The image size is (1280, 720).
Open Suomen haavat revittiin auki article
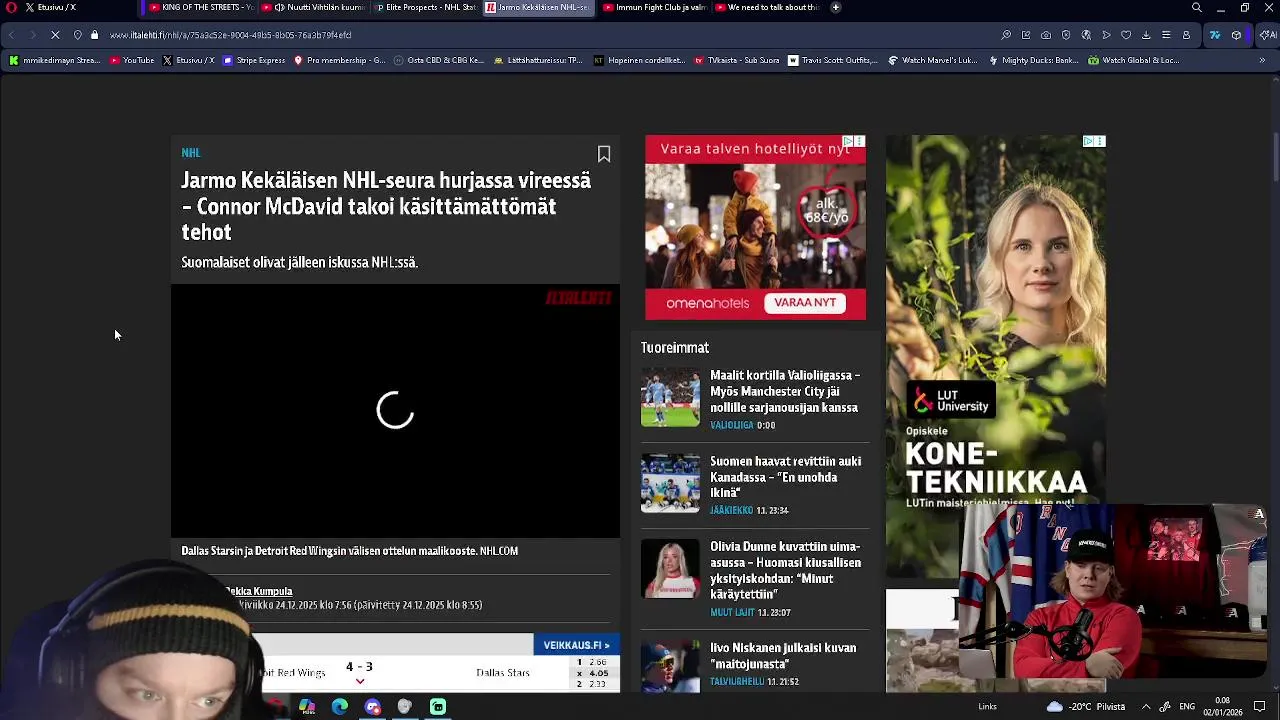coord(785,477)
